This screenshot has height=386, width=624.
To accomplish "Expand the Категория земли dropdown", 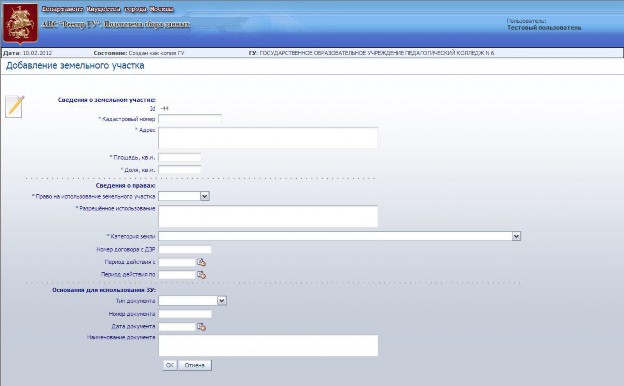I will click(x=516, y=236).
